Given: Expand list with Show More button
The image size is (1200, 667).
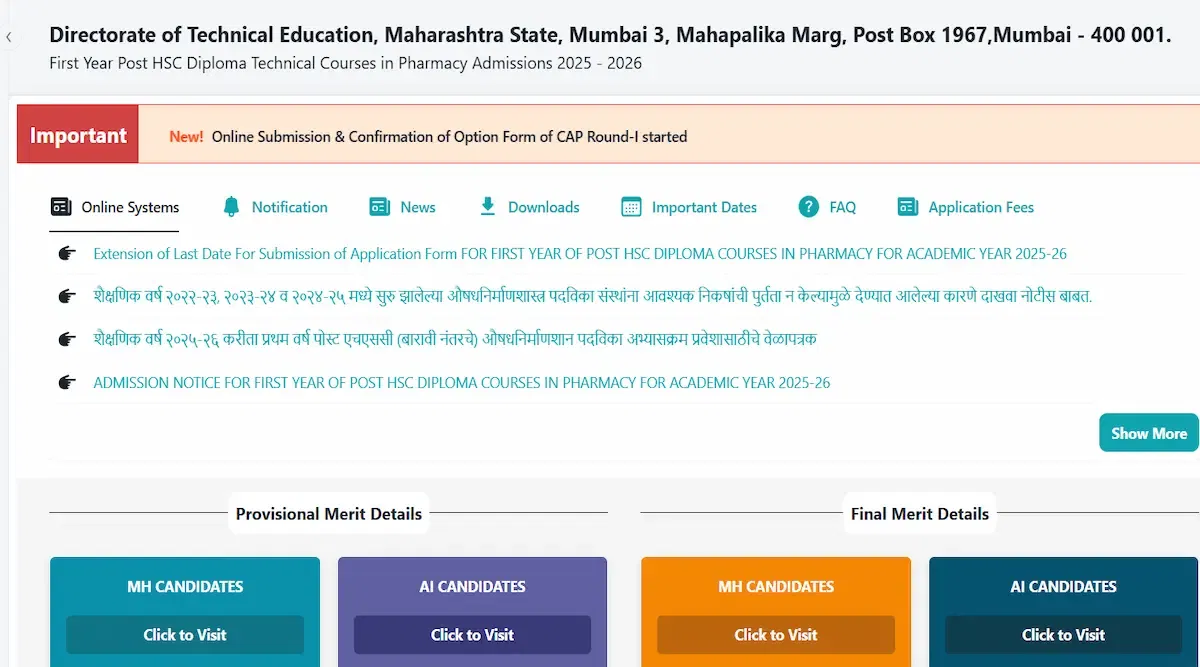Looking at the screenshot, I should click(x=1148, y=433).
